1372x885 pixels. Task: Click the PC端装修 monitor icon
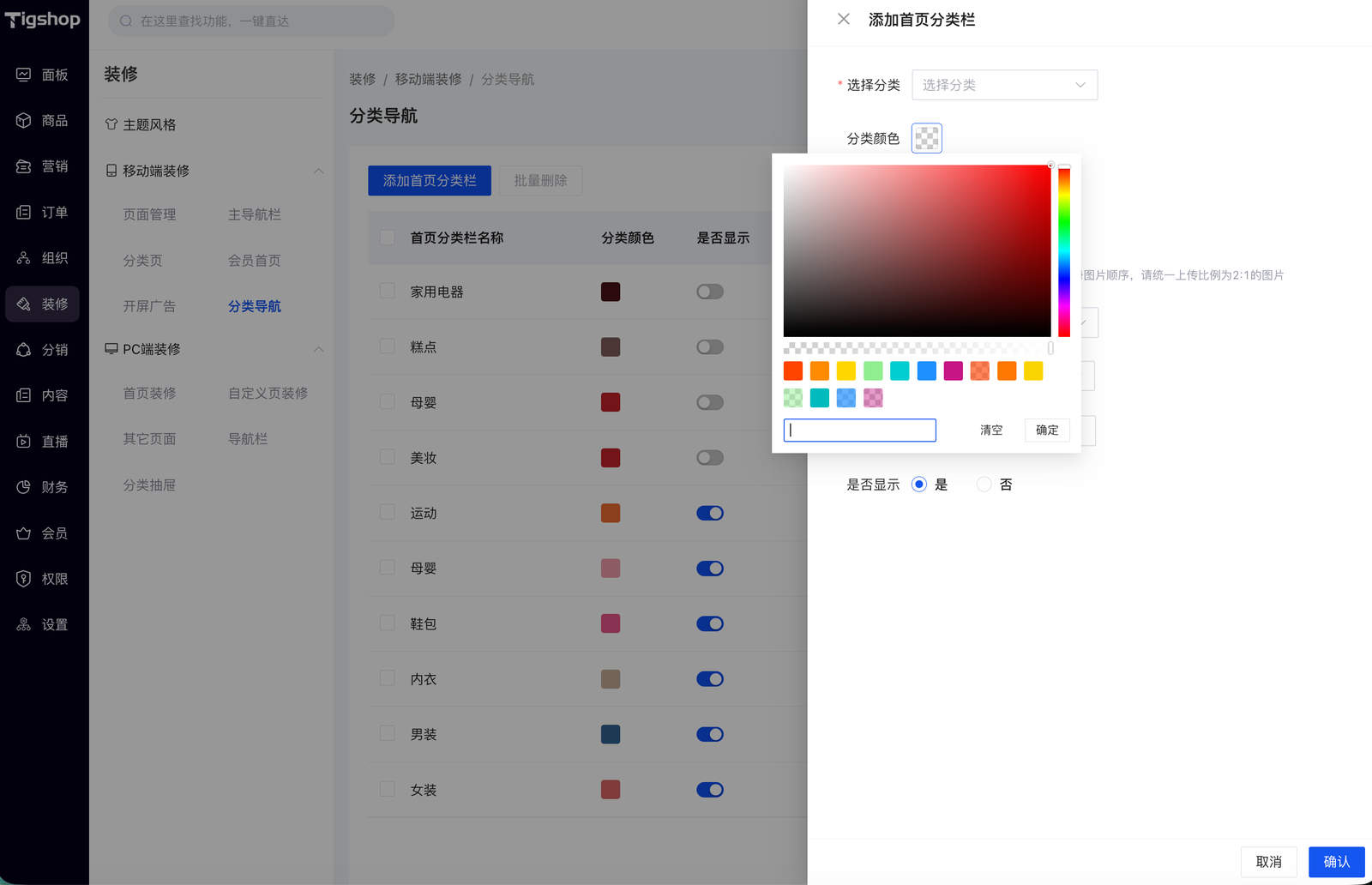point(111,349)
